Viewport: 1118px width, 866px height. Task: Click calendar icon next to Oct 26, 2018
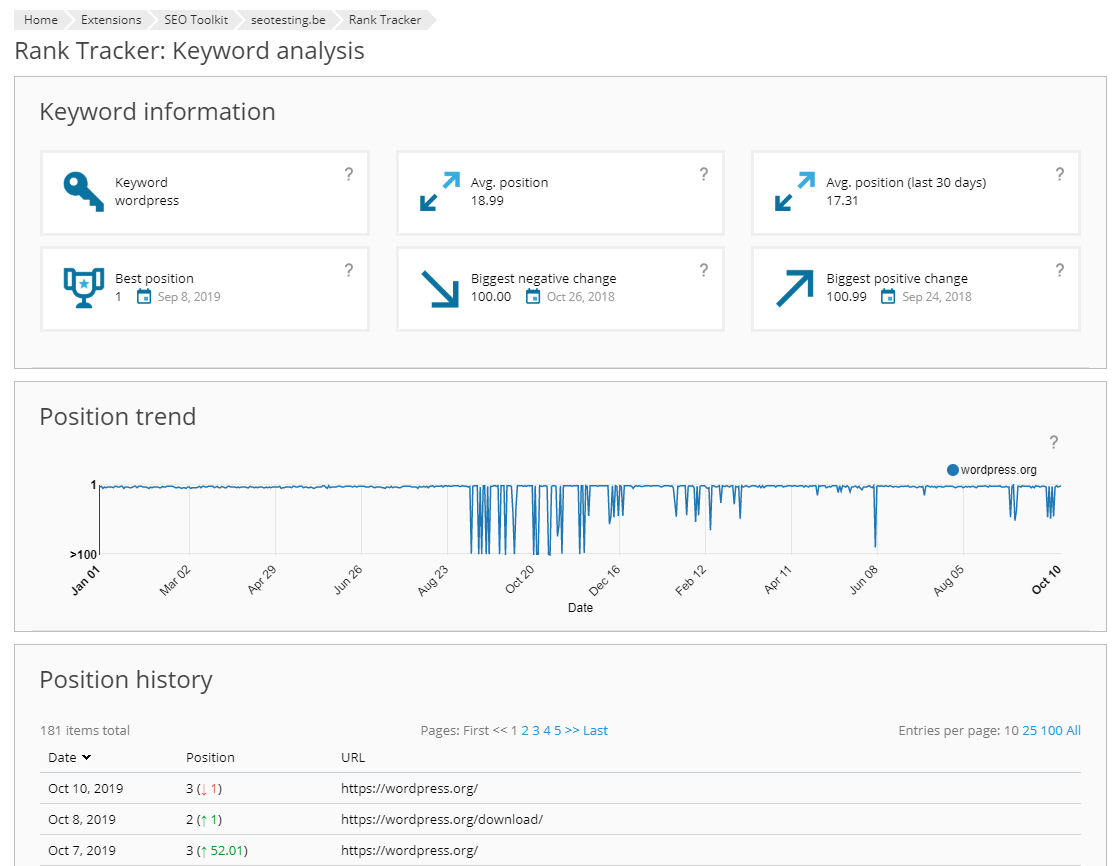(x=533, y=297)
